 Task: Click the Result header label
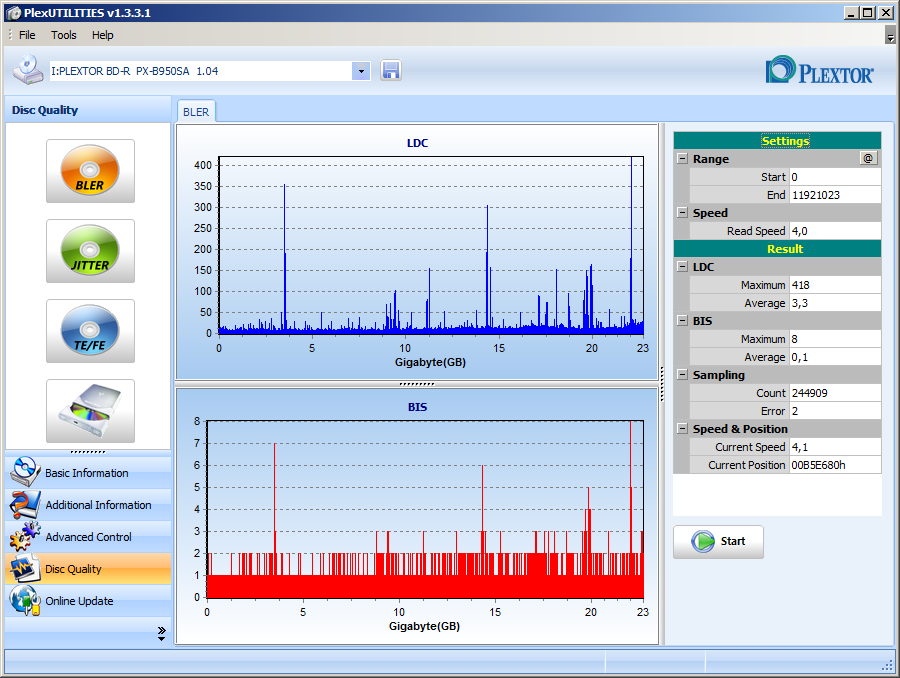pyautogui.click(x=785, y=249)
